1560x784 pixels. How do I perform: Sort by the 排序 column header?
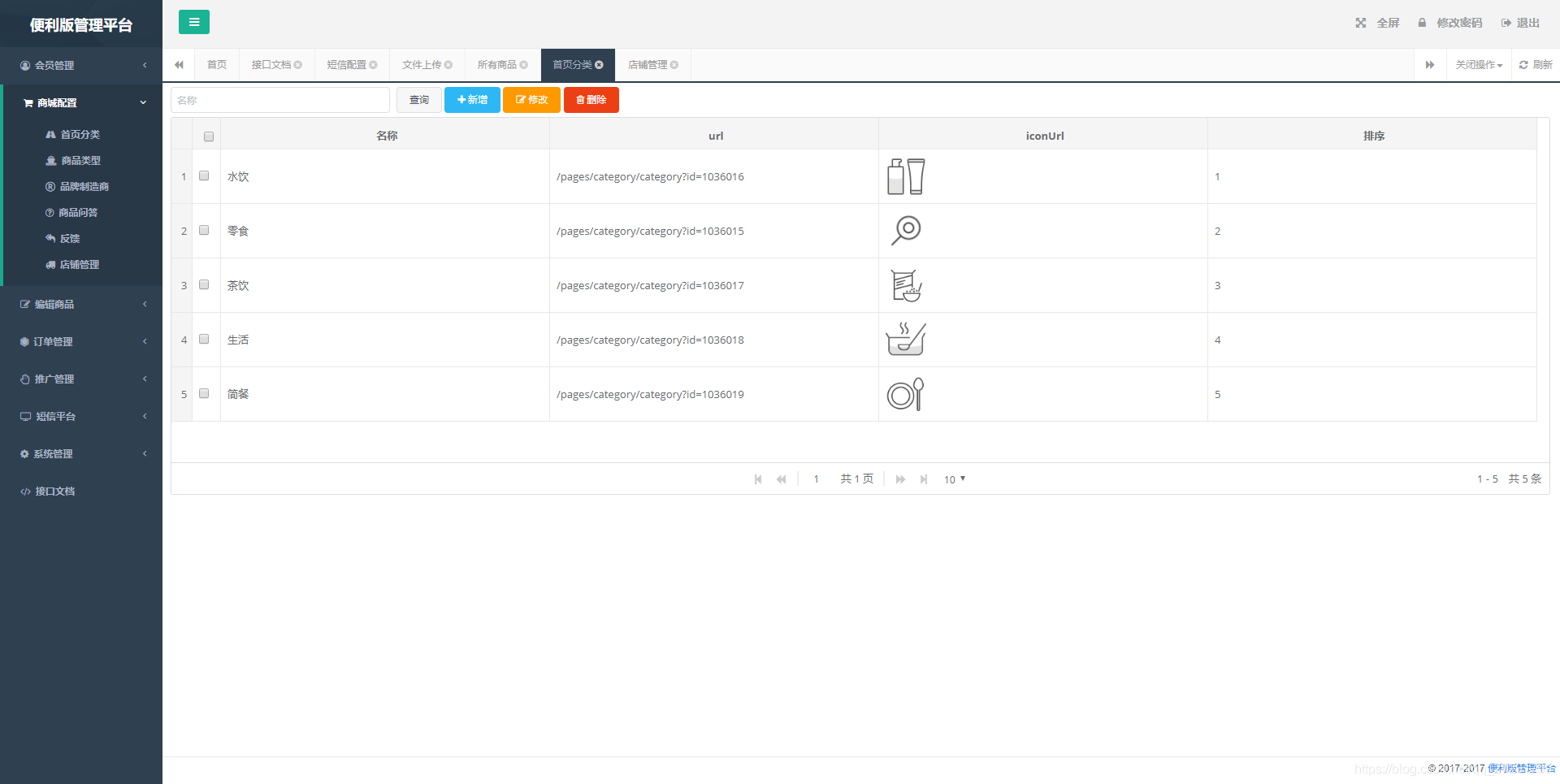[1374, 136]
